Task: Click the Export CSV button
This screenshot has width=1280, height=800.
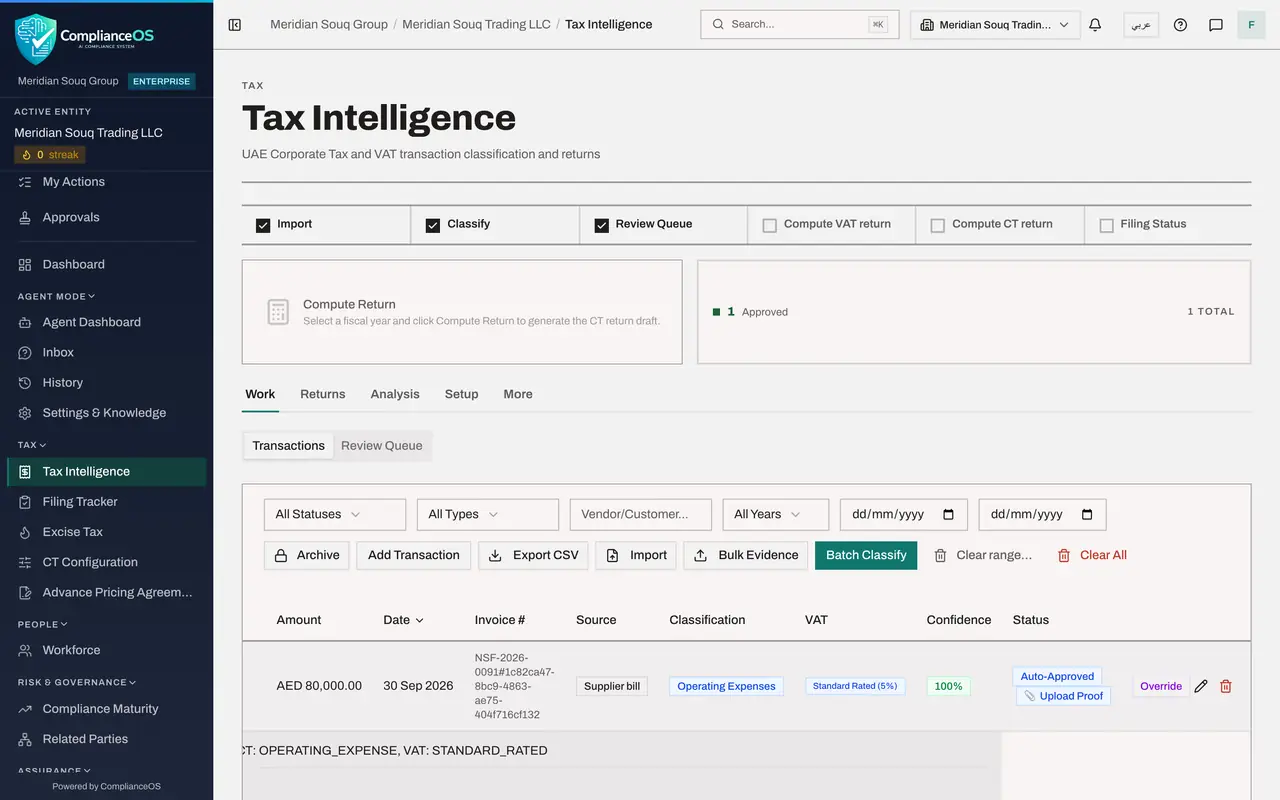Action: pos(534,555)
